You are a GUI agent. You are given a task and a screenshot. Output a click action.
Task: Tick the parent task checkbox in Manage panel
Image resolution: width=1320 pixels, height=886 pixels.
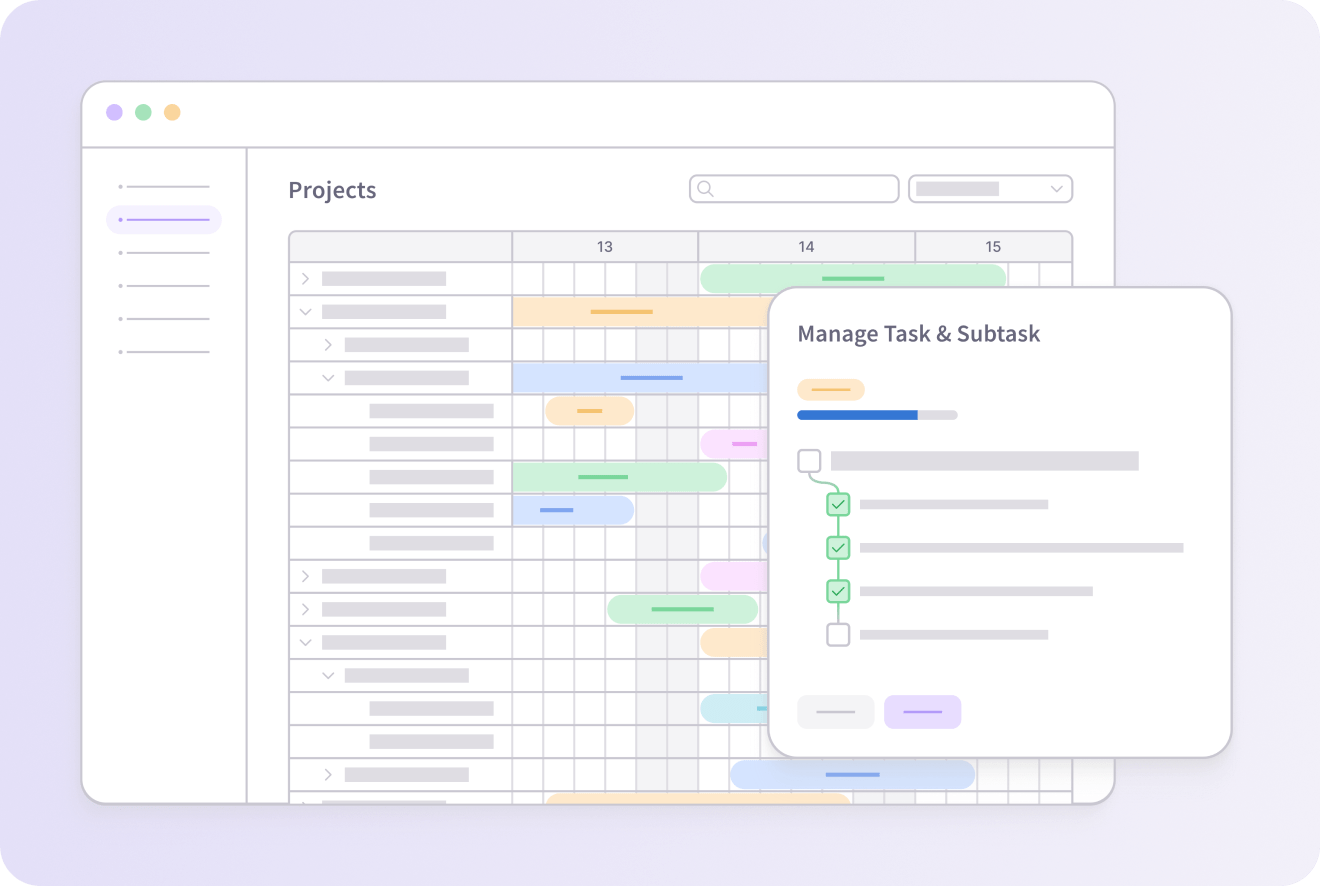(x=808, y=460)
